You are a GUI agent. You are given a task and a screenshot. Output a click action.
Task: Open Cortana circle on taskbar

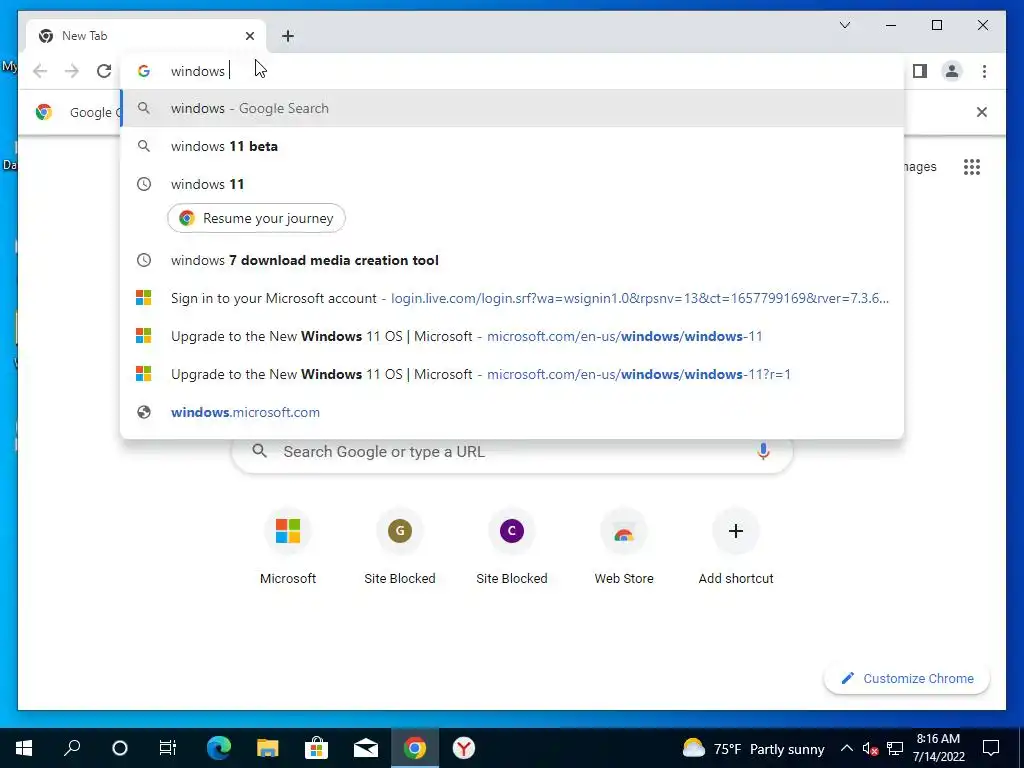(120, 748)
